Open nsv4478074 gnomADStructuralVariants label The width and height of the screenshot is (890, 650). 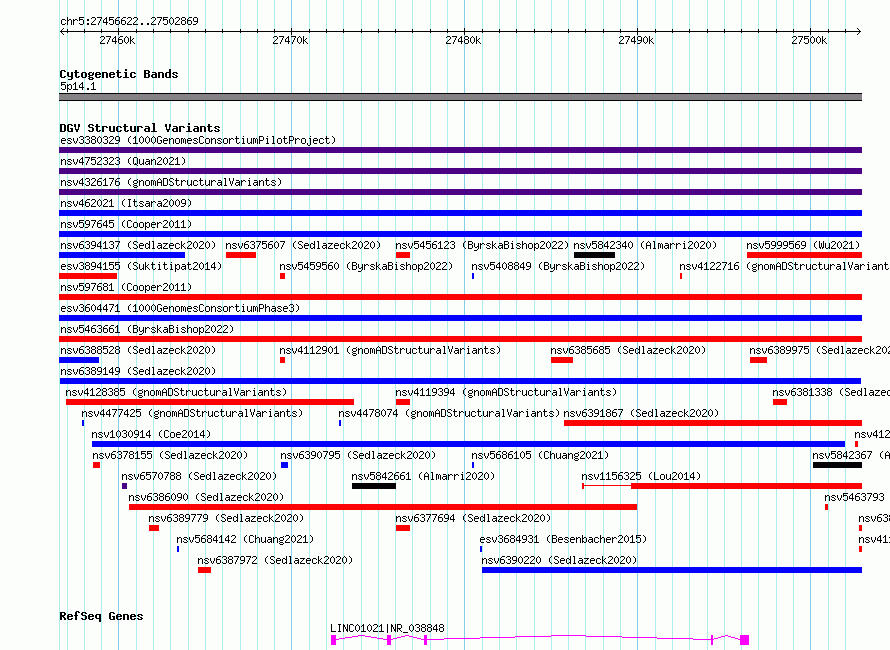coord(449,413)
